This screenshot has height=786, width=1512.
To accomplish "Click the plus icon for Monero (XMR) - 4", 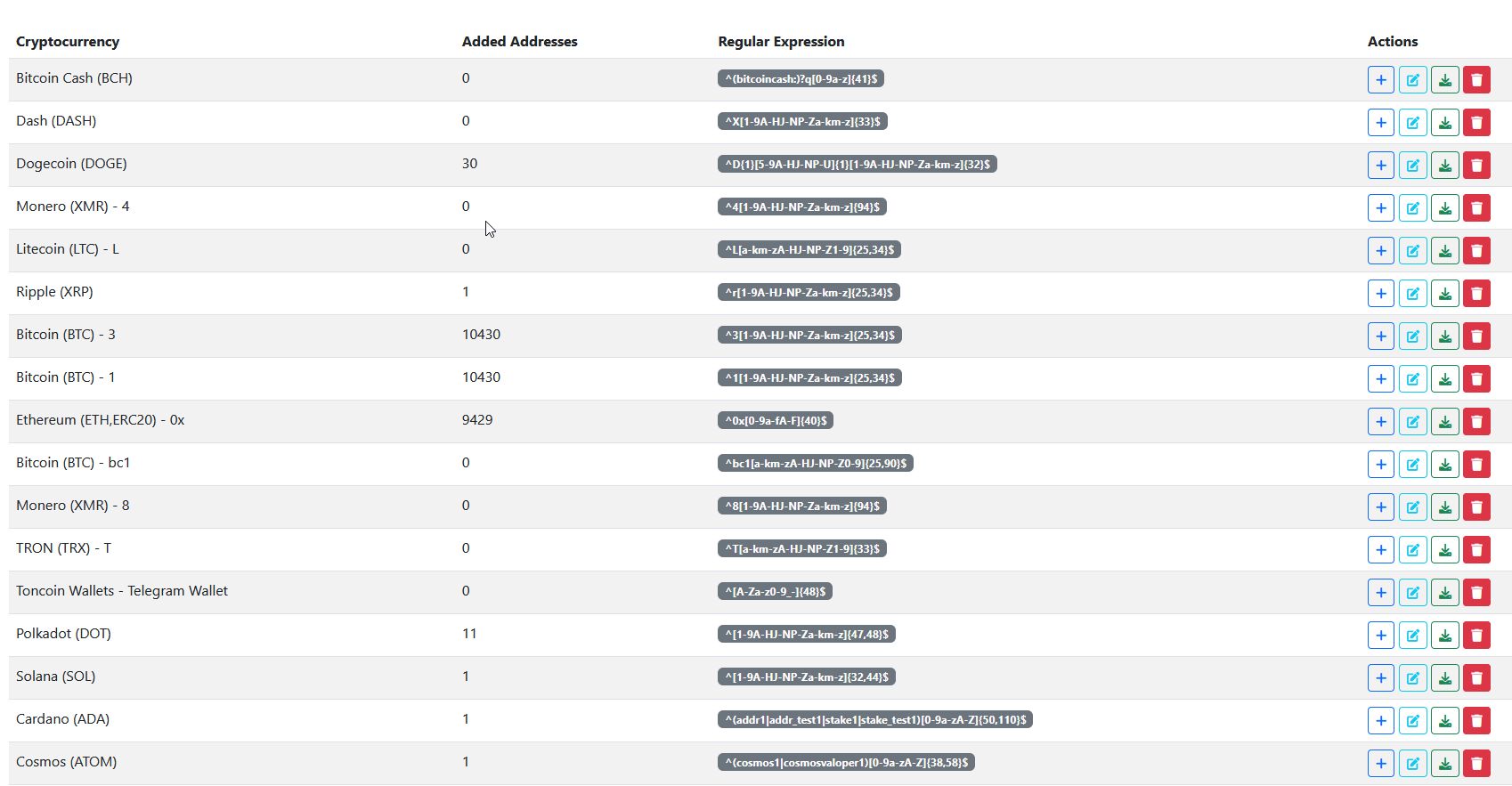I will [1380, 208].
